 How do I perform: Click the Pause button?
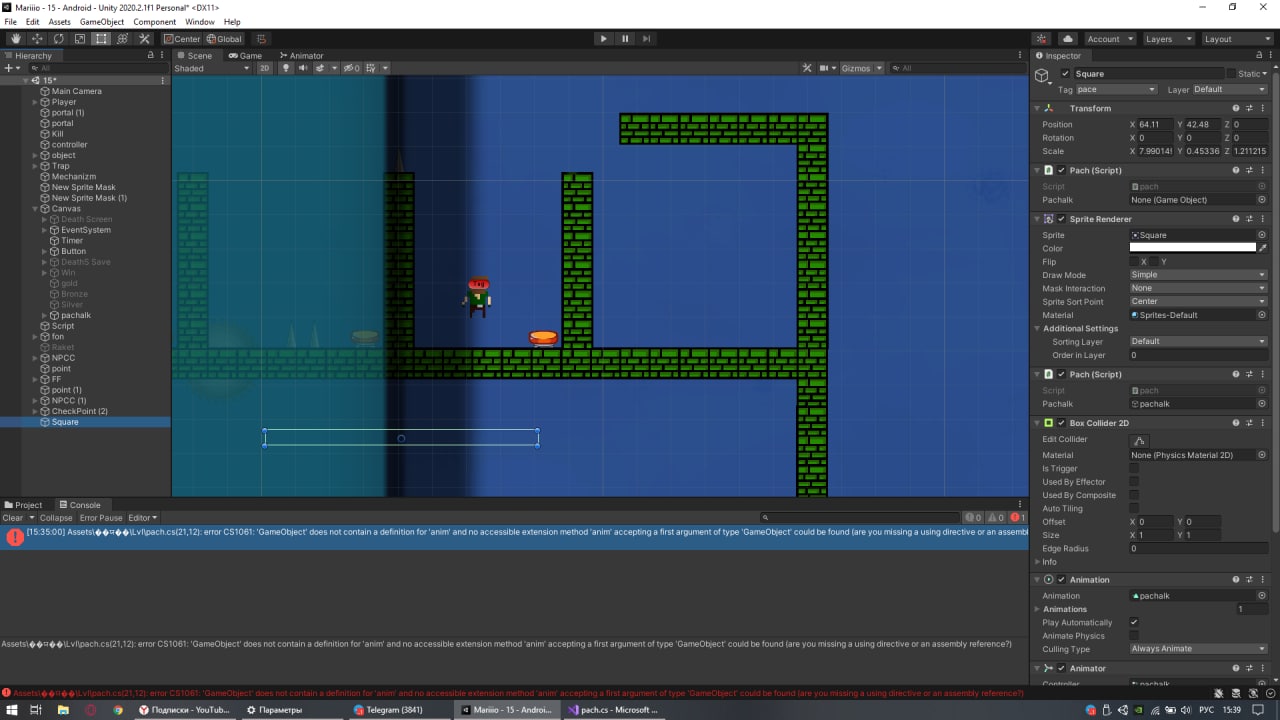click(x=625, y=39)
